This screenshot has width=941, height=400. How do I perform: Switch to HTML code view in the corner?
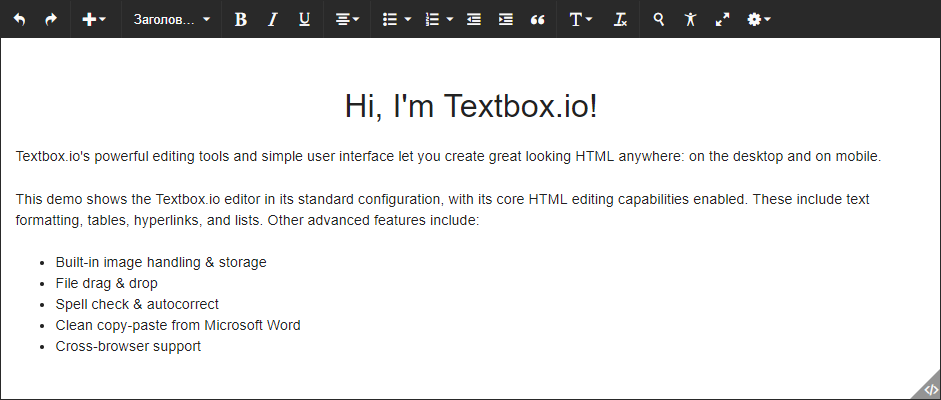pos(929,389)
